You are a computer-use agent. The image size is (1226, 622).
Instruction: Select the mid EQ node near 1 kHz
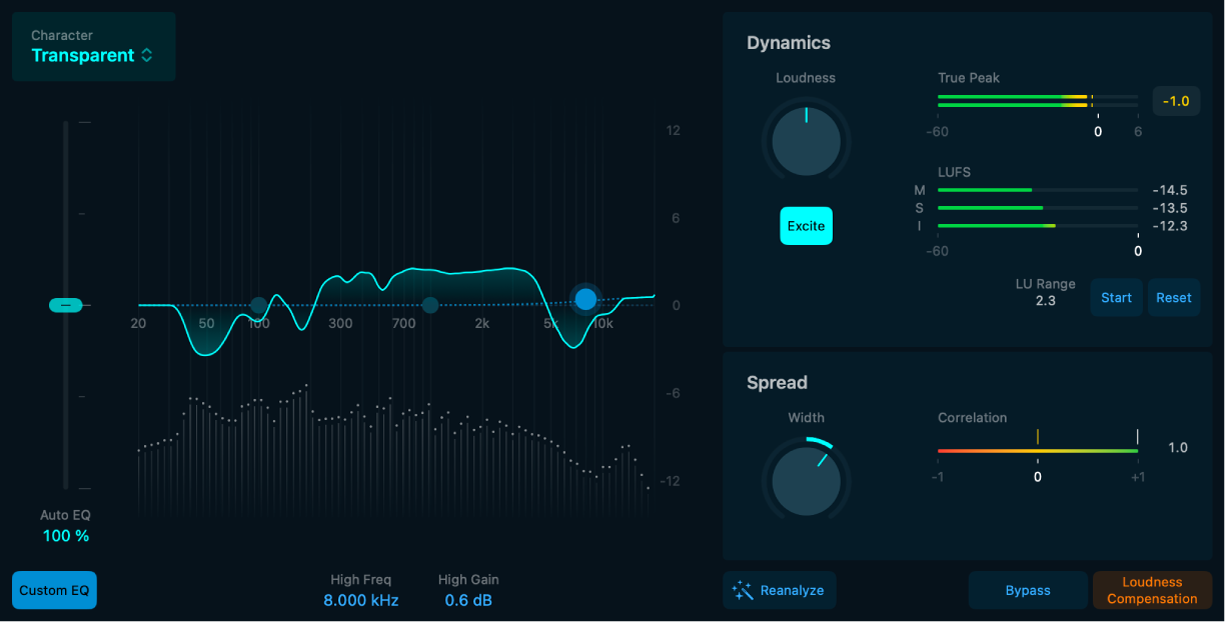(430, 305)
